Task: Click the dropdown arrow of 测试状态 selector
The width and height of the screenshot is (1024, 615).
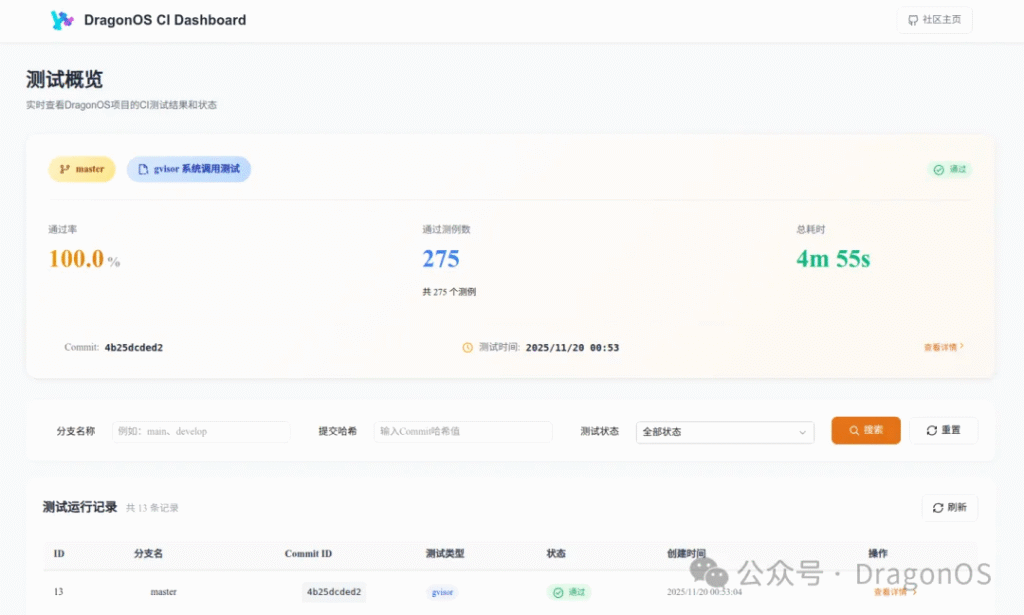Action: pos(804,431)
